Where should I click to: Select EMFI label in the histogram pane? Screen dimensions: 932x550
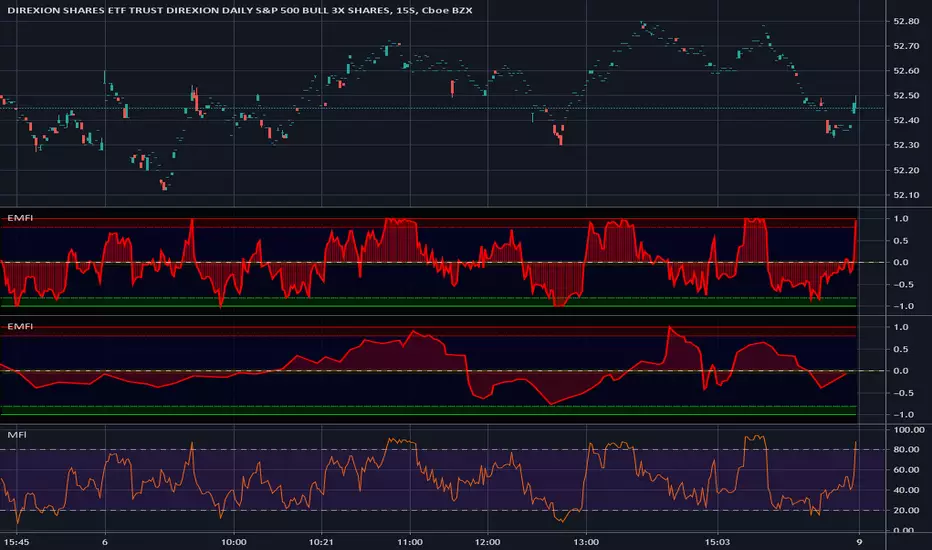point(19,217)
